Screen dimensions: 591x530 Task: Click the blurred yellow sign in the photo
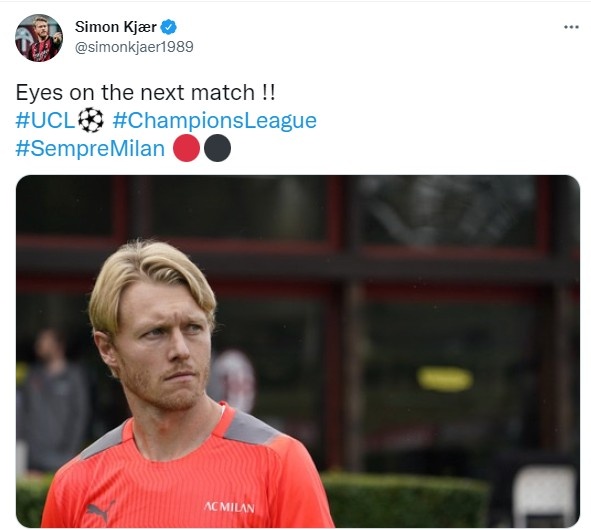tap(445, 378)
